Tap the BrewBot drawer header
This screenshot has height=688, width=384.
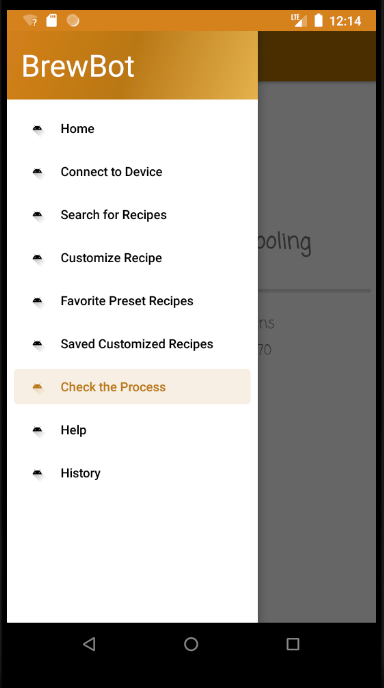132,65
